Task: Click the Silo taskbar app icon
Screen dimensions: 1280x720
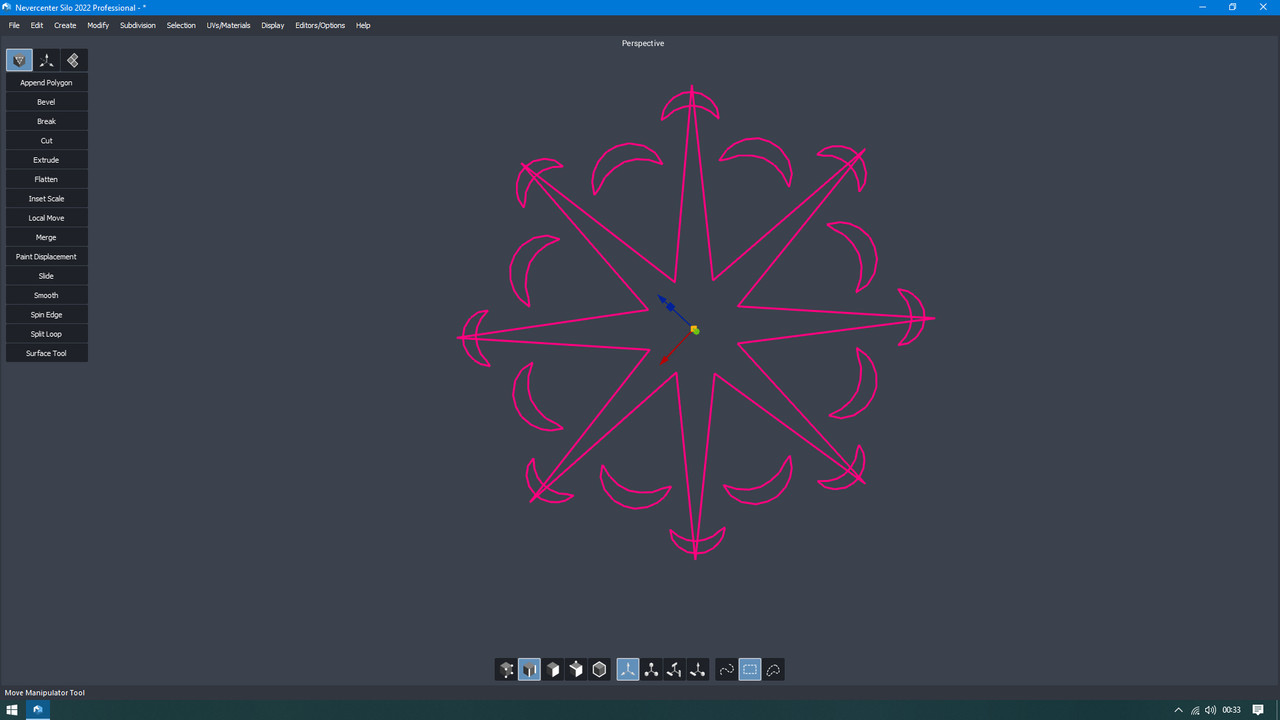Action: (37, 710)
